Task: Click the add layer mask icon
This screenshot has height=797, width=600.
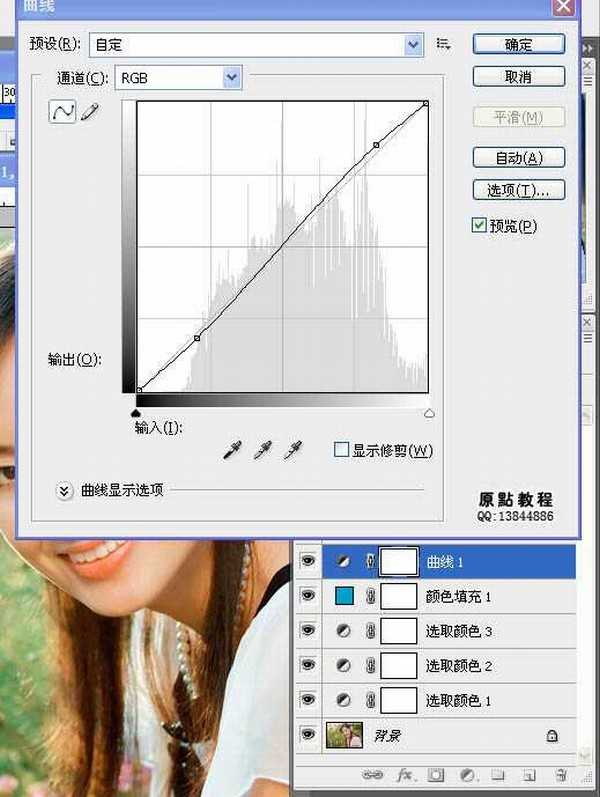Action: click(435, 774)
